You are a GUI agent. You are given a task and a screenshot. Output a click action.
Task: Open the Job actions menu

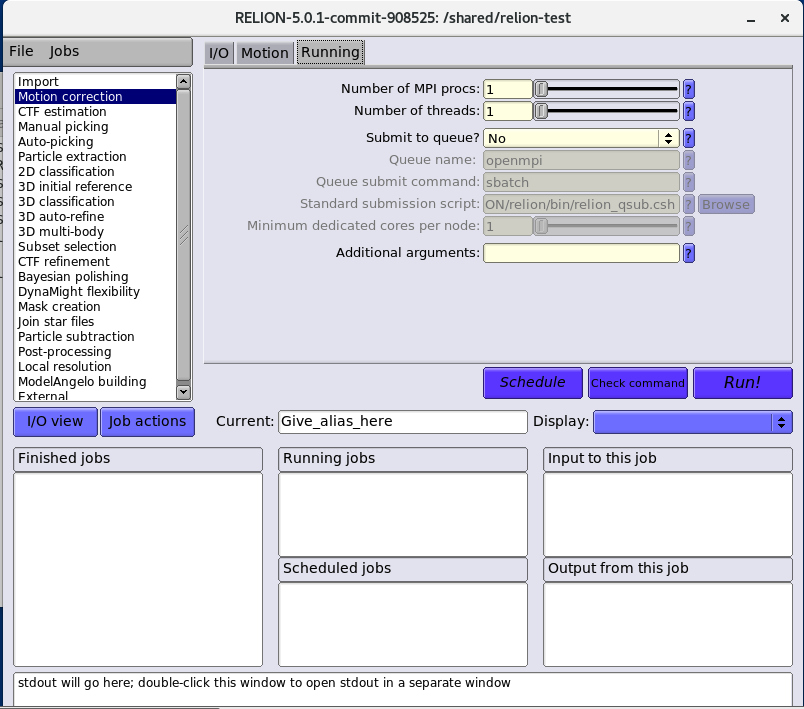tap(147, 421)
